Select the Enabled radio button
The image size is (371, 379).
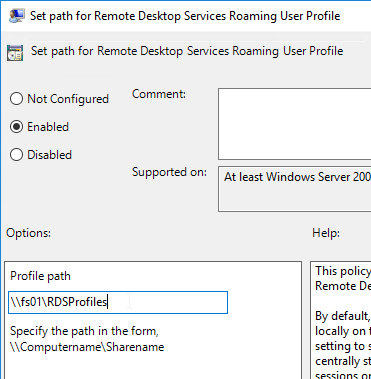pyautogui.click(x=16, y=127)
